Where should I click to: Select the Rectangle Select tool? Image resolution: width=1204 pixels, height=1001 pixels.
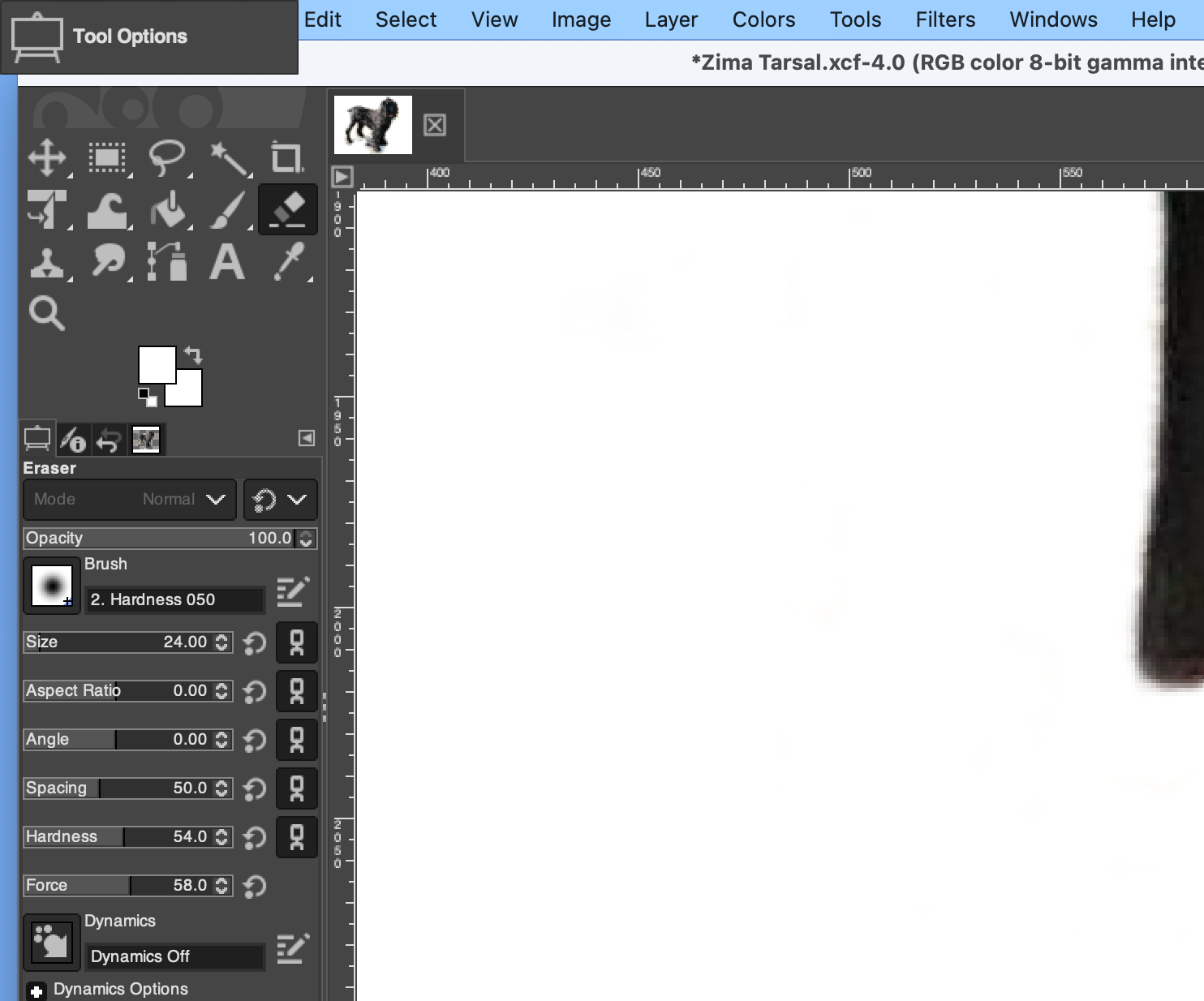[107, 157]
